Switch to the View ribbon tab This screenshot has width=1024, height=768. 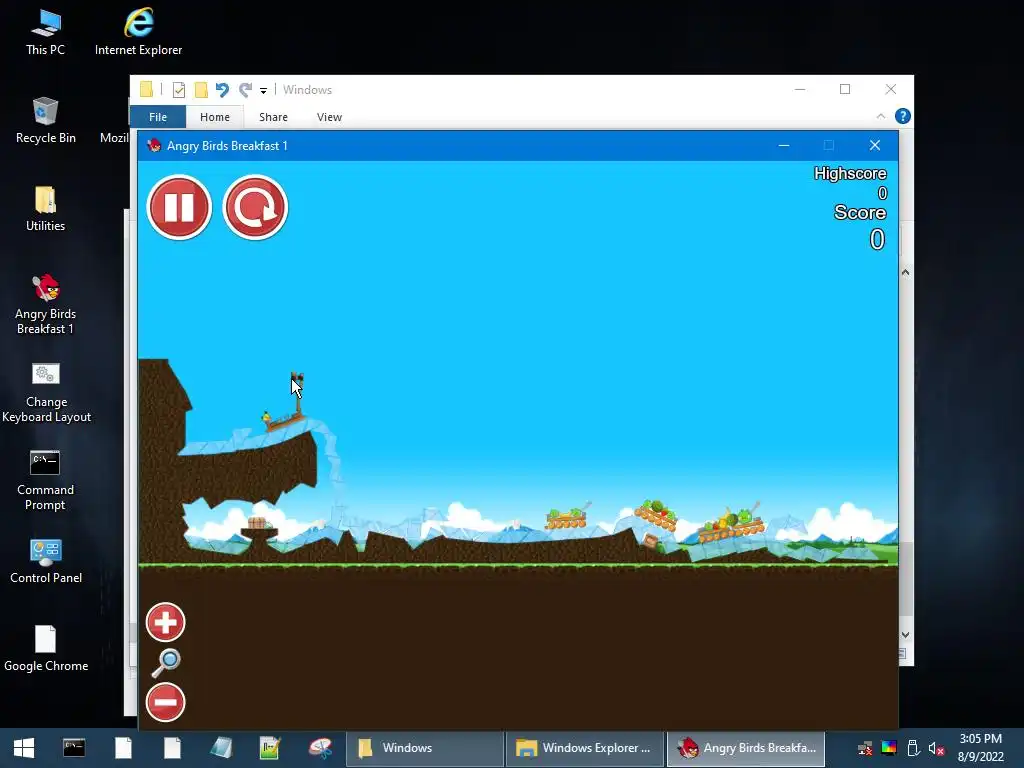point(329,117)
